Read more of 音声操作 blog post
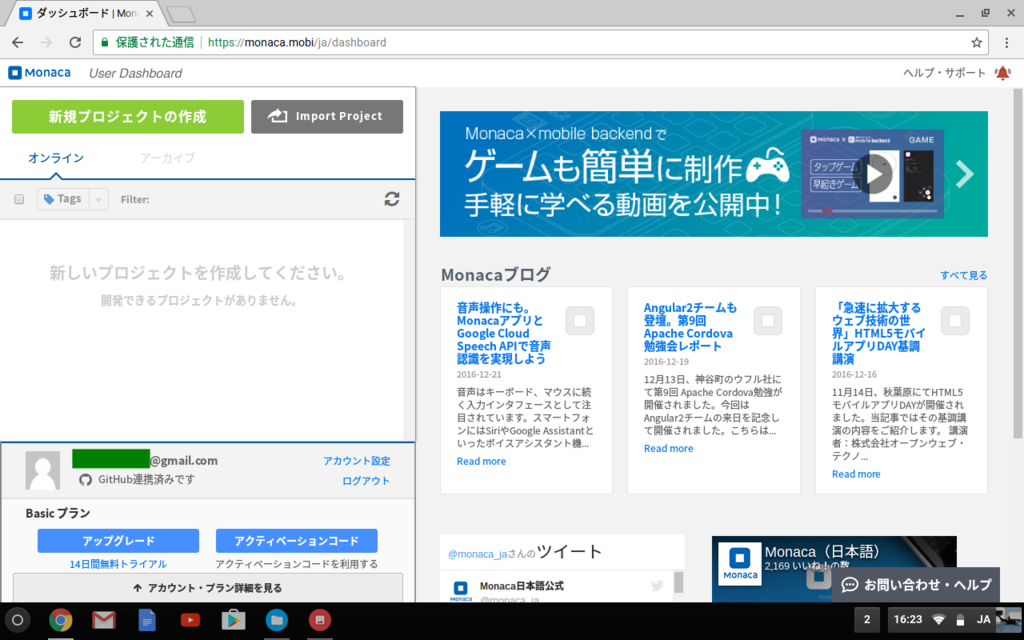This screenshot has width=1024, height=640. point(481,461)
